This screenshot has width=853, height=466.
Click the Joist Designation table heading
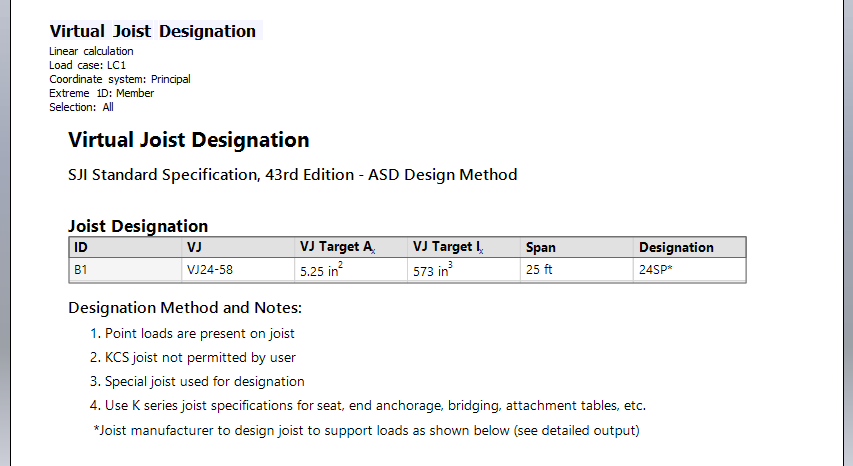138,226
